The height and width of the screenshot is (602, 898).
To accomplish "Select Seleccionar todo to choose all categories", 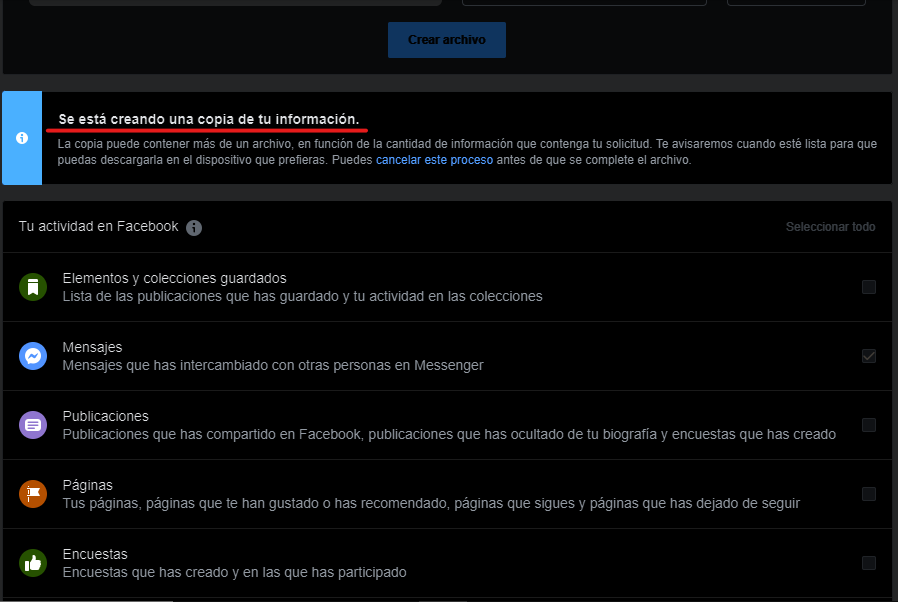I will tap(830, 227).
